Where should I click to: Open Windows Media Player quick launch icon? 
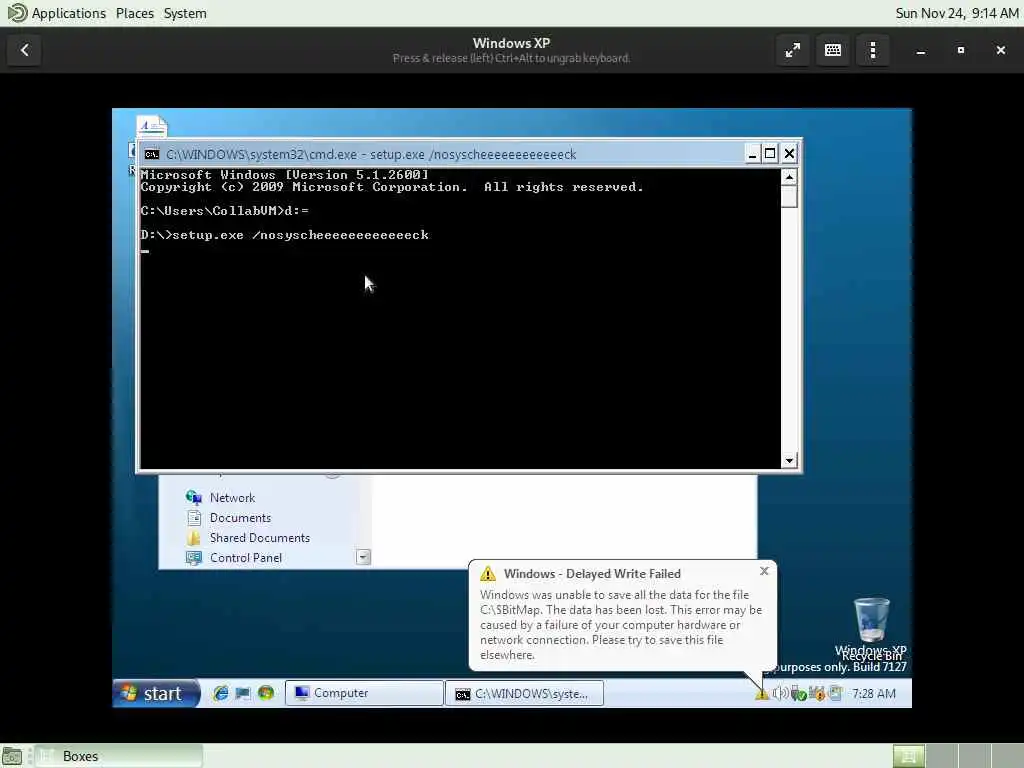pyautogui.click(x=266, y=693)
